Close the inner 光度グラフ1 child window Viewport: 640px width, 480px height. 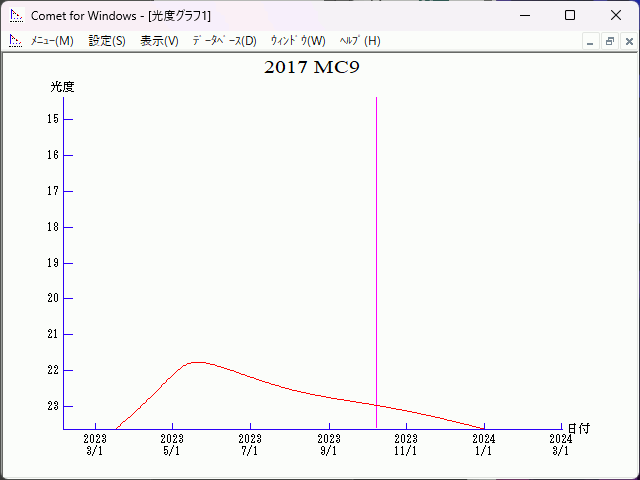(628, 42)
